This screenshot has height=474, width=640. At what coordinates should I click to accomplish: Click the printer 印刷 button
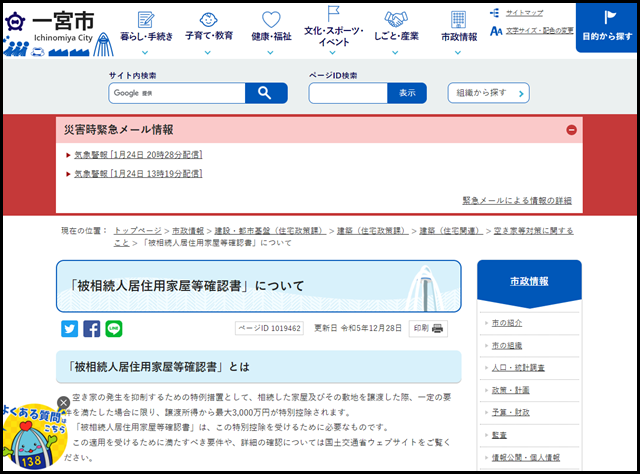(x=428, y=328)
